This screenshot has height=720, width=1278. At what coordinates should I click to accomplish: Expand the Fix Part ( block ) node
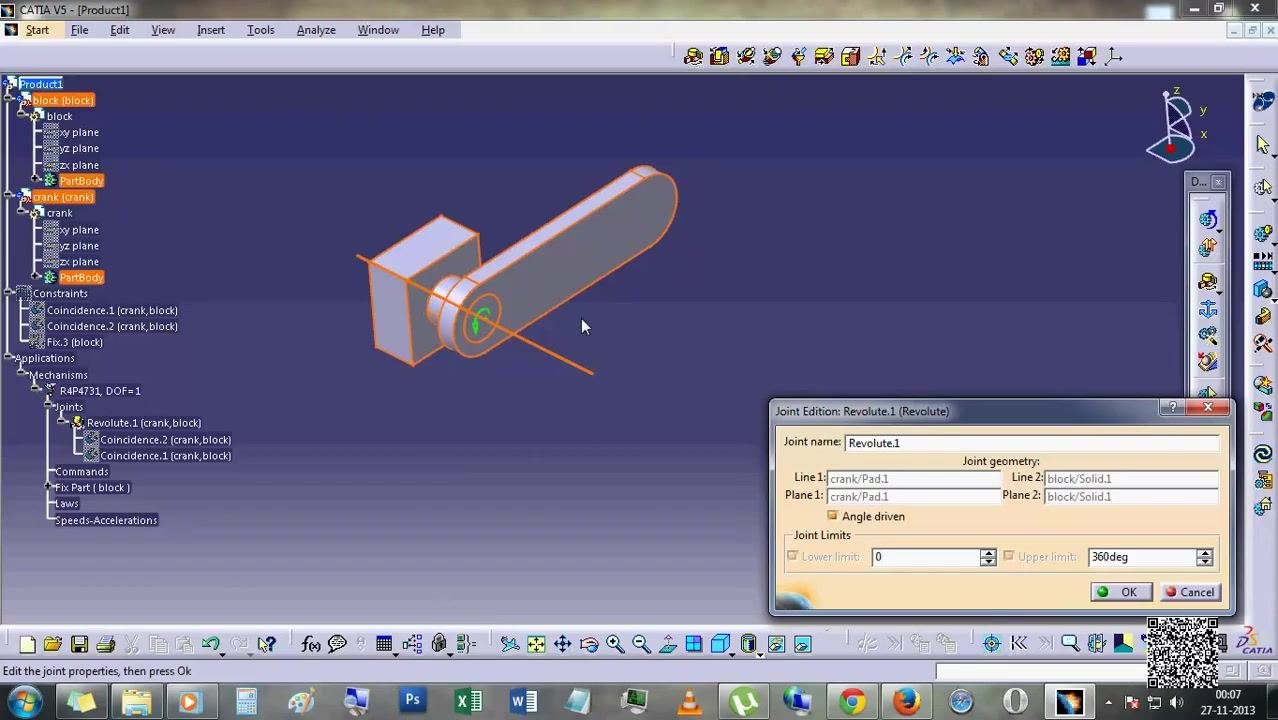[x=49, y=488]
